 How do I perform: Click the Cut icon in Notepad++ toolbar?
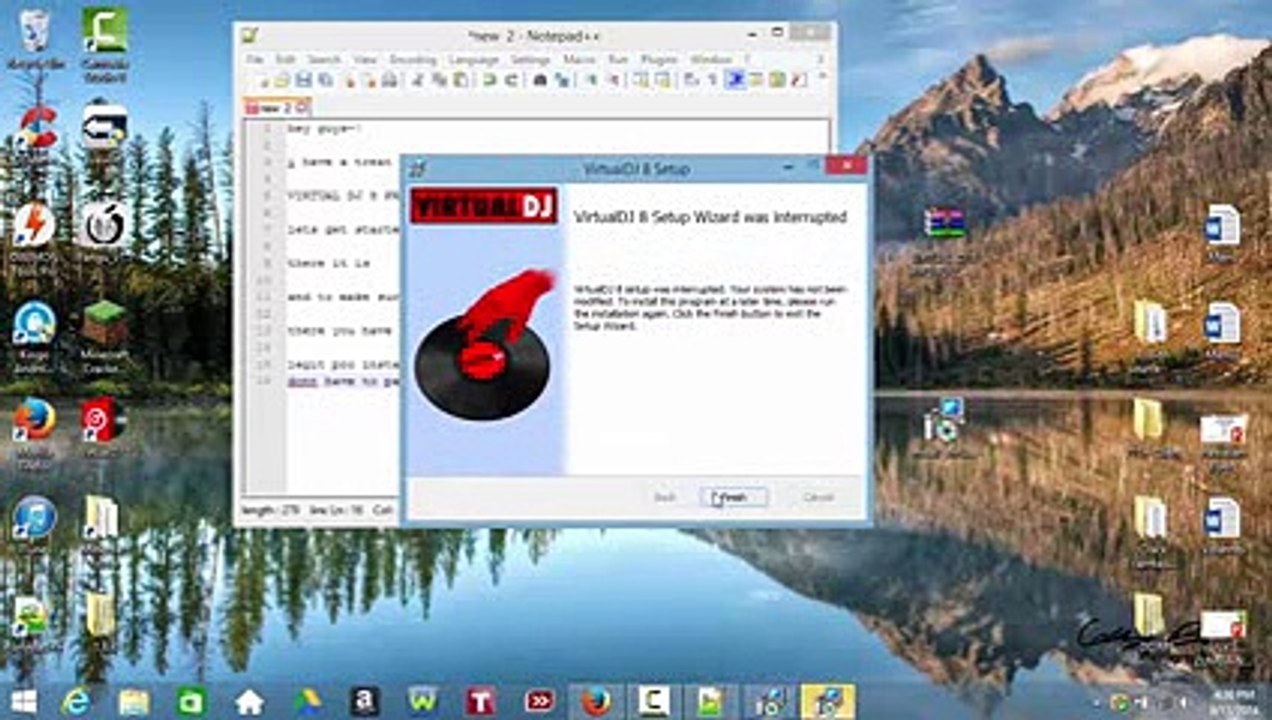(417, 80)
